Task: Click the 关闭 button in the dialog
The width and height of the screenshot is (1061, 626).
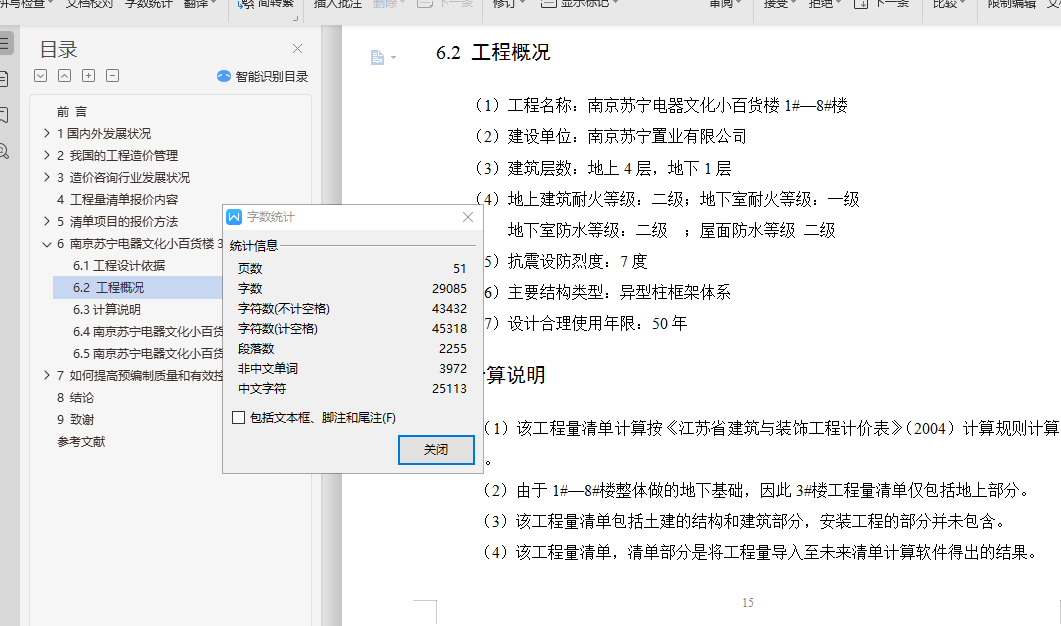Action: point(436,449)
